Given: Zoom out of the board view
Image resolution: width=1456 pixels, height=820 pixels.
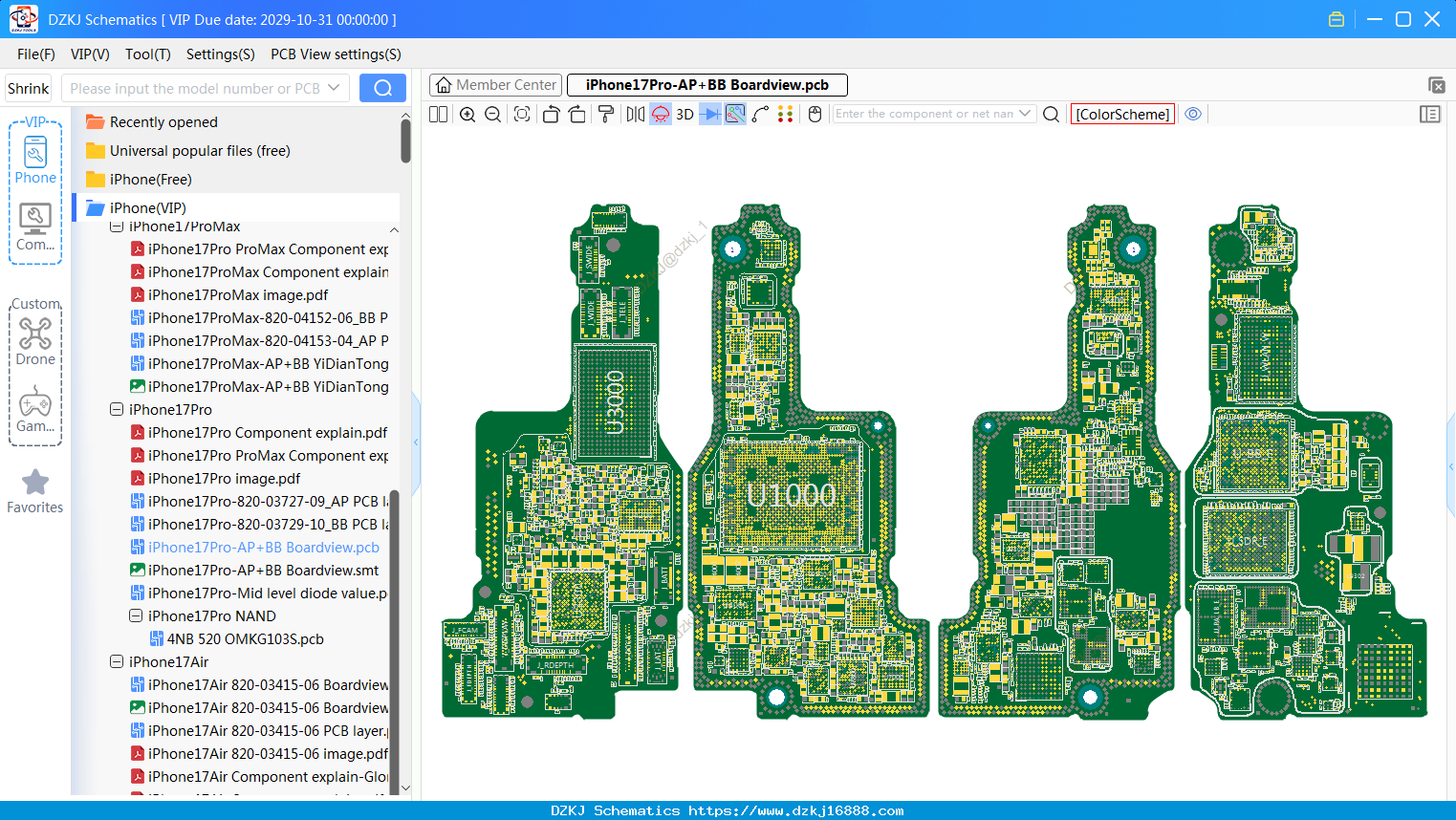Looking at the screenshot, I should click(x=493, y=114).
